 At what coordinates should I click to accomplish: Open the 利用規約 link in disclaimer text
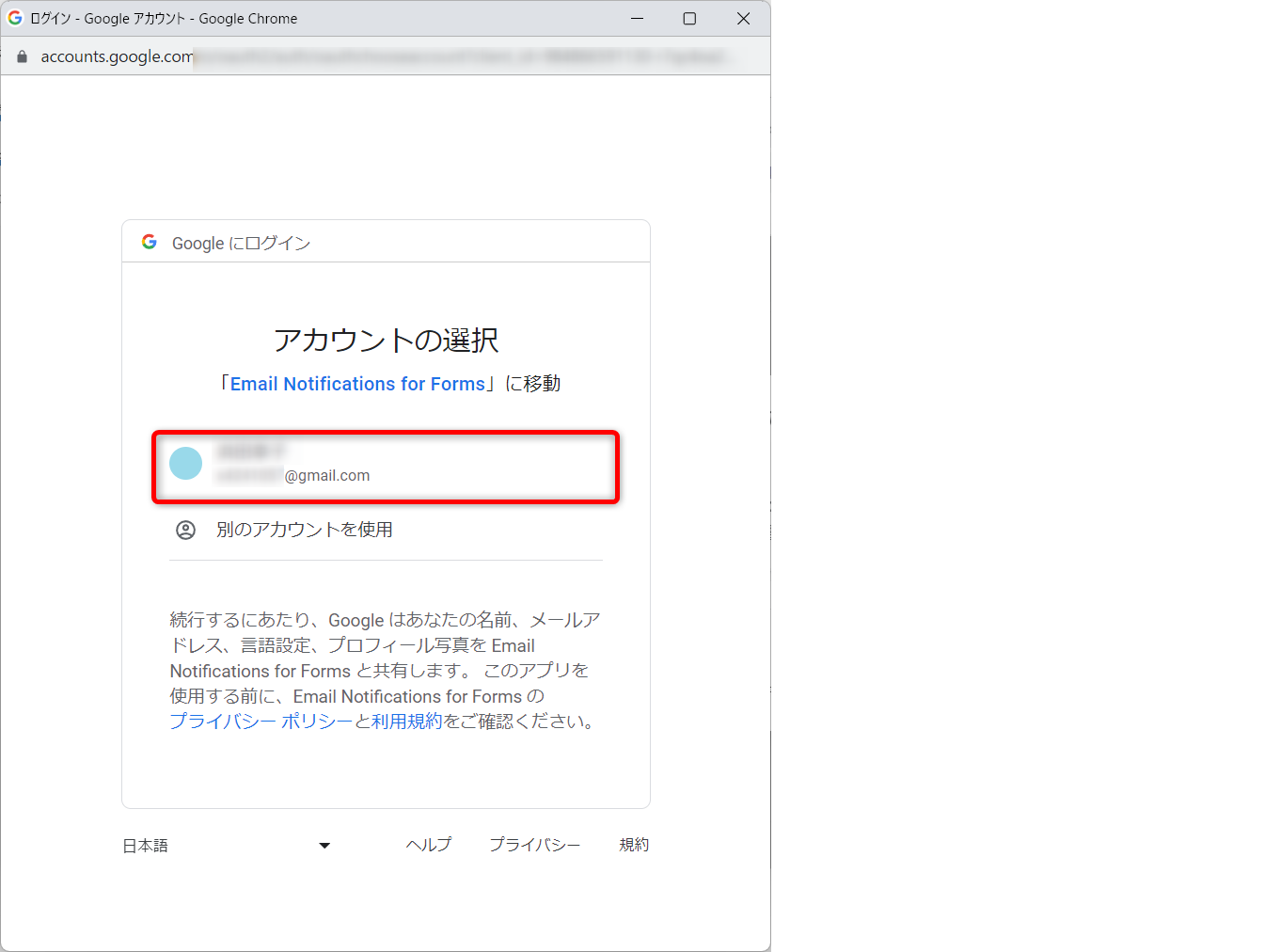point(406,722)
